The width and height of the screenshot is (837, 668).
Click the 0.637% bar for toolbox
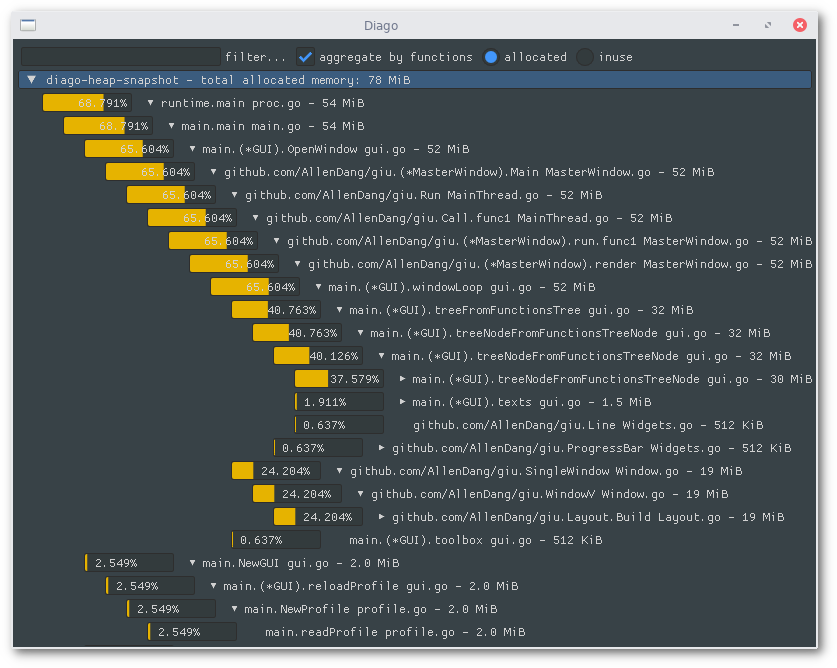tap(276, 539)
